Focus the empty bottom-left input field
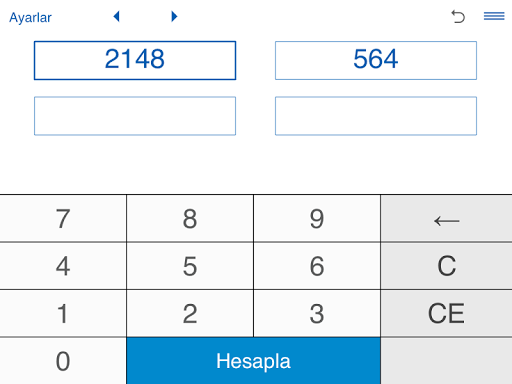Viewport: 512px width, 384px height. pos(135,116)
